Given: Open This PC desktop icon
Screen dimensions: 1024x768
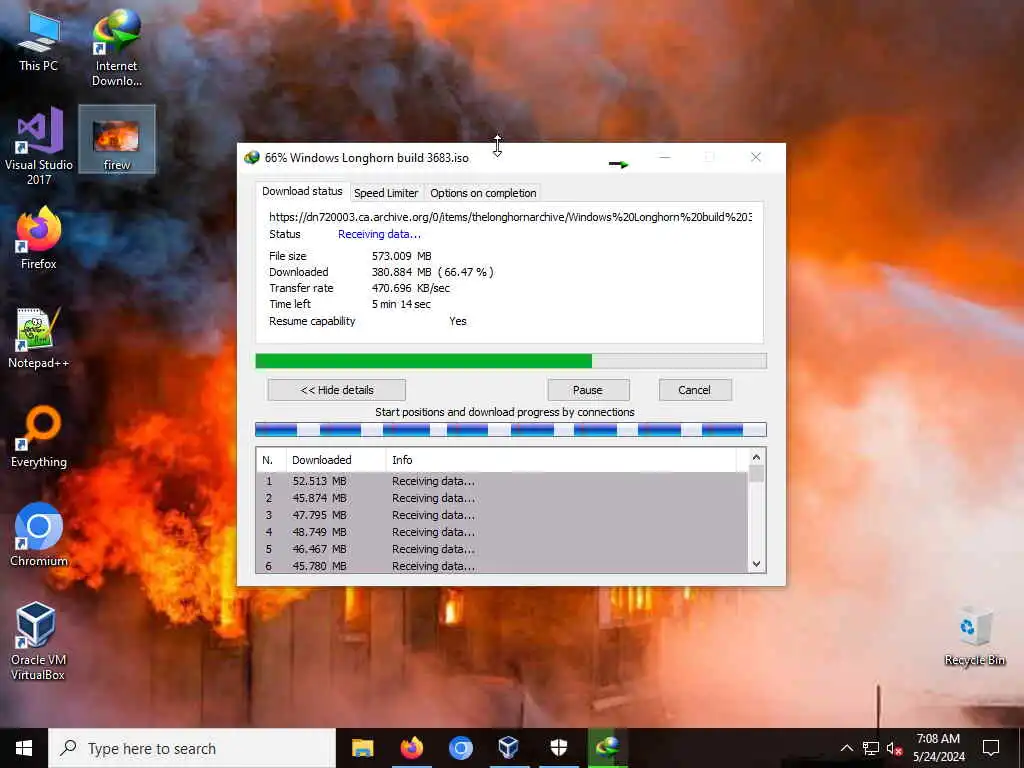Looking at the screenshot, I should click(x=39, y=41).
